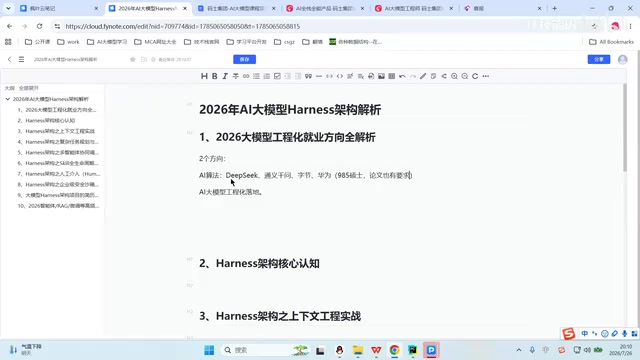Insert a block quote
The width and height of the screenshot is (640, 360).
(309, 76)
